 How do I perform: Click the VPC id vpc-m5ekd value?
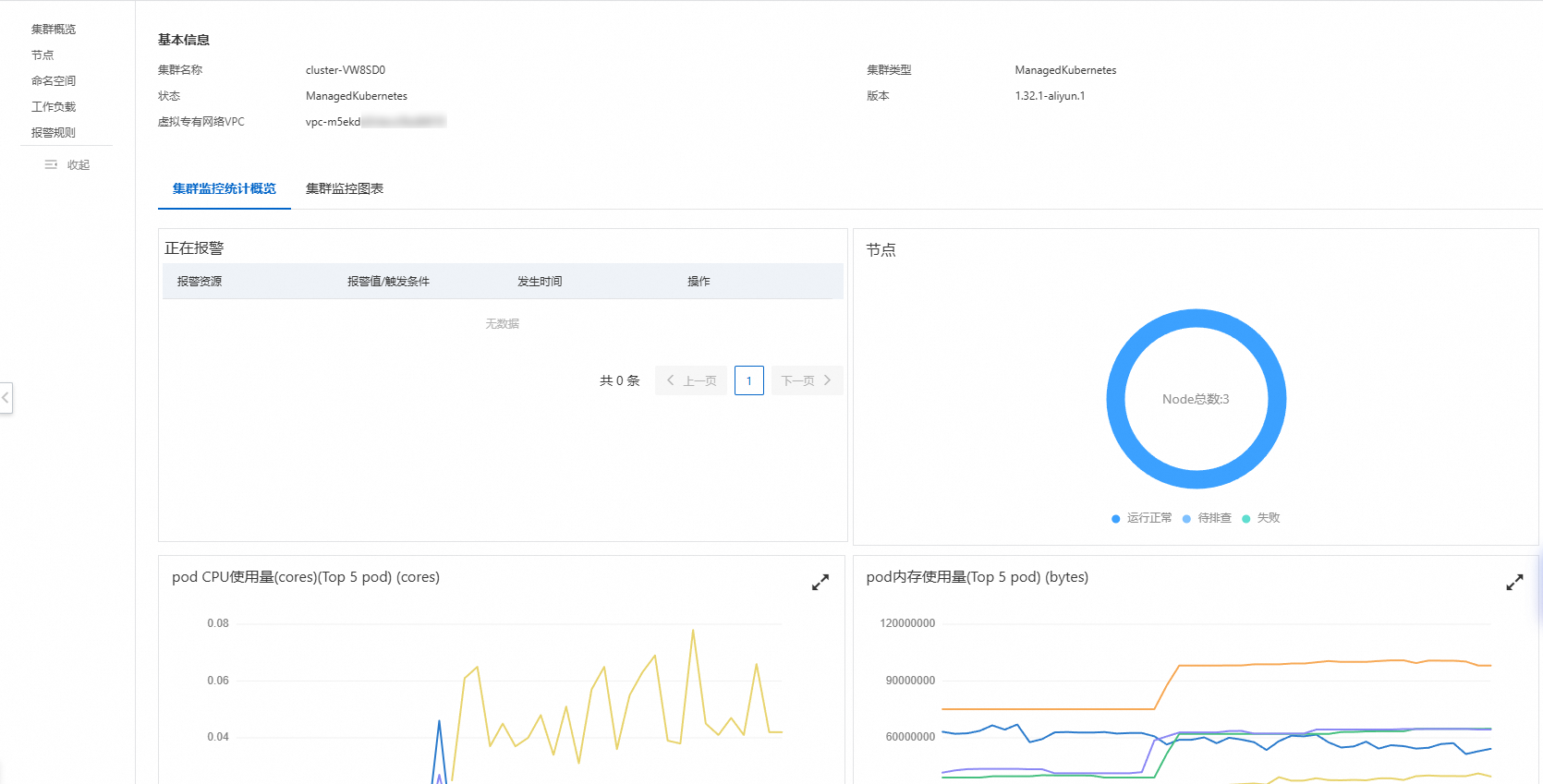click(376, 122)
